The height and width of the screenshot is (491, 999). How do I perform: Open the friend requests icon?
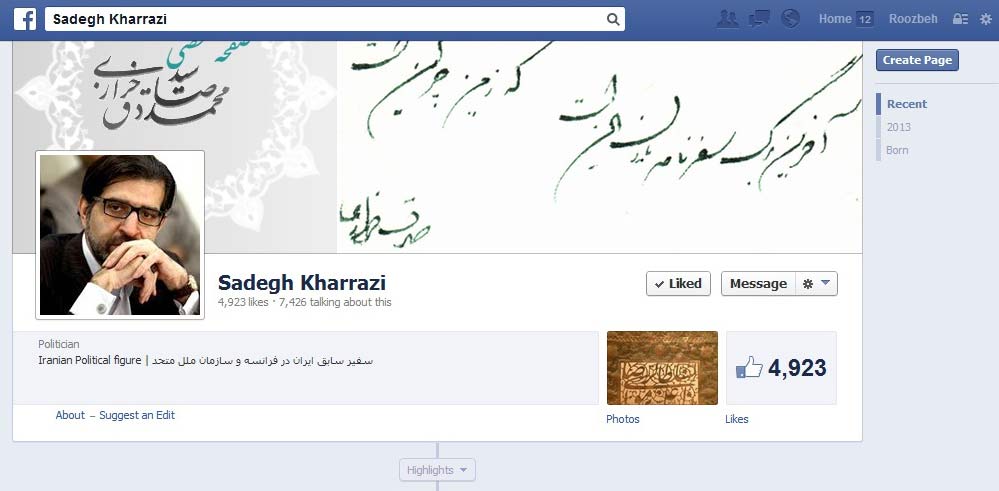tap(728, 19)
